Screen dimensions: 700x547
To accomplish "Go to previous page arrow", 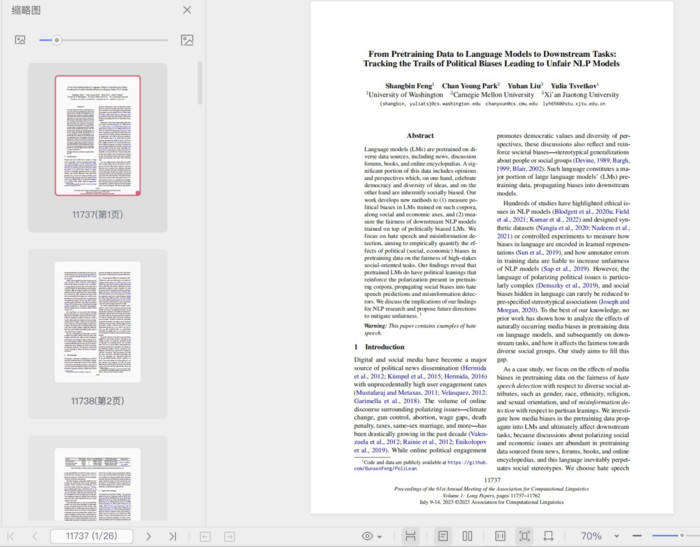I will [x=35, y=536].
